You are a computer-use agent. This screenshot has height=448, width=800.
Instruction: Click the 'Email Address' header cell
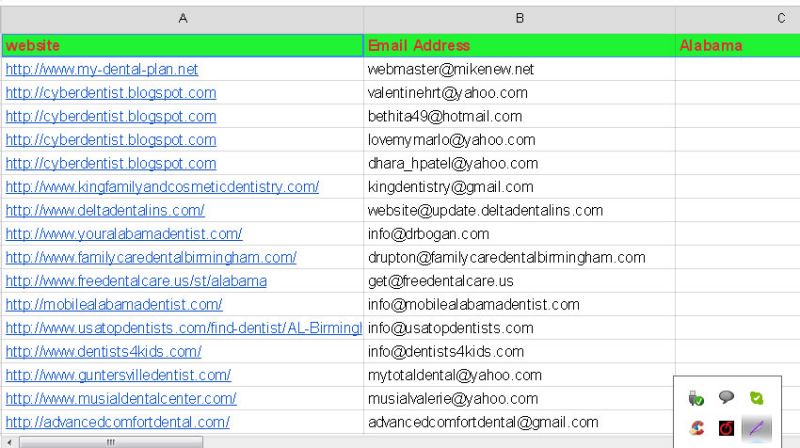[519, 45]
